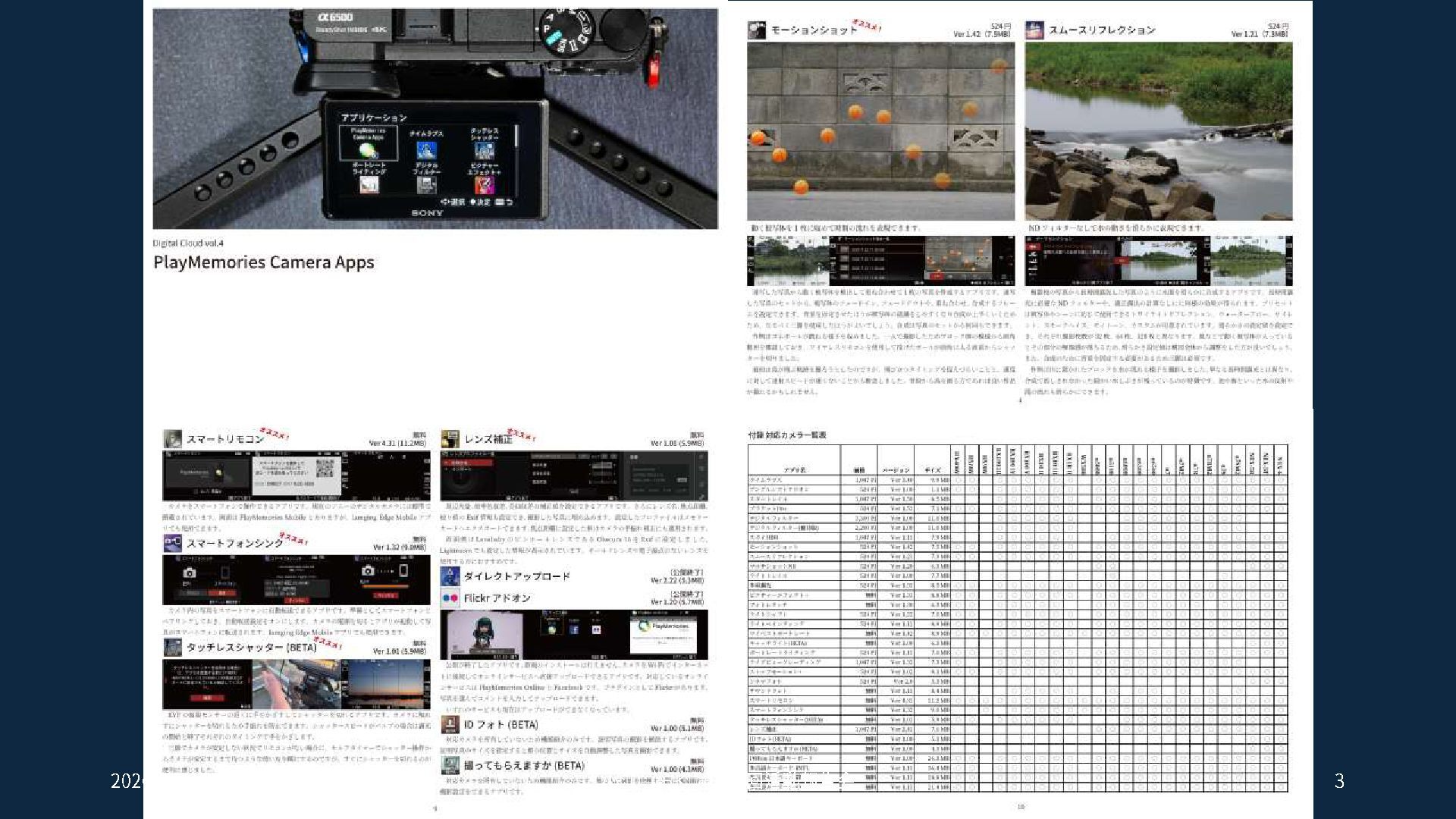This screenshot has width=1456, height=819.
Task: Click the Portrait Lighting icon on camera screen
Action: pos(369,184)
